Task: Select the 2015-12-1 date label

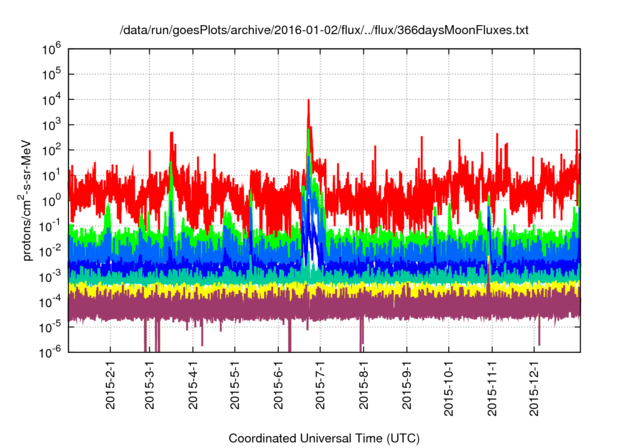Action: pyautogui.click(x=534, y=388)
